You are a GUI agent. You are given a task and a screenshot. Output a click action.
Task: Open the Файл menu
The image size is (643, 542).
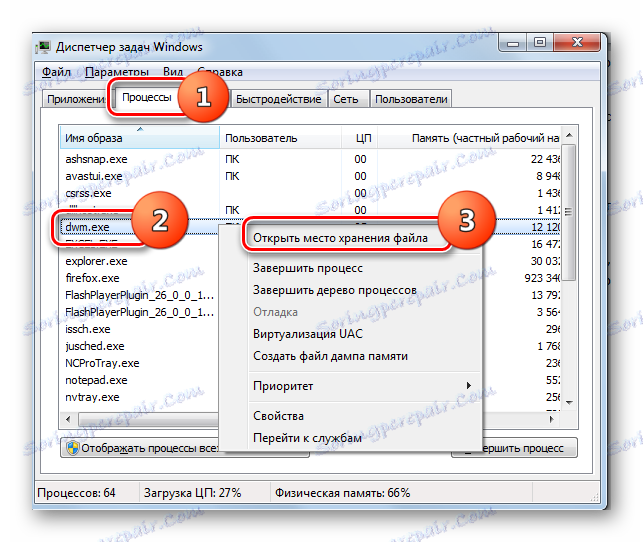tap(56, 72)
